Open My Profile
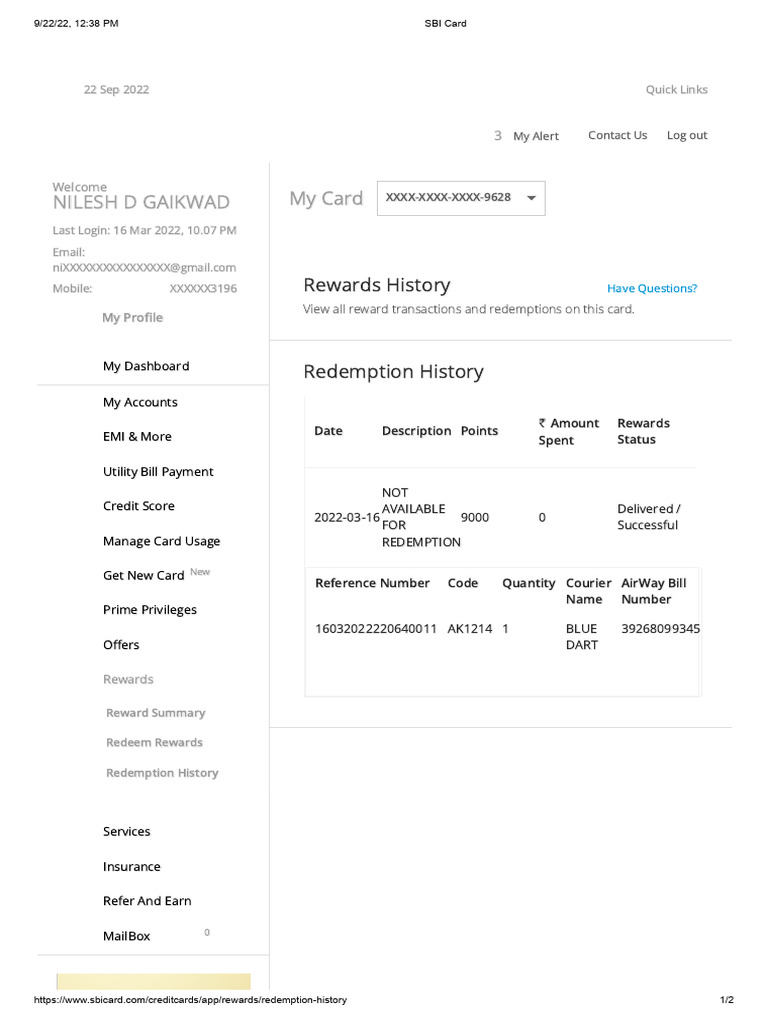 point(133,317)
